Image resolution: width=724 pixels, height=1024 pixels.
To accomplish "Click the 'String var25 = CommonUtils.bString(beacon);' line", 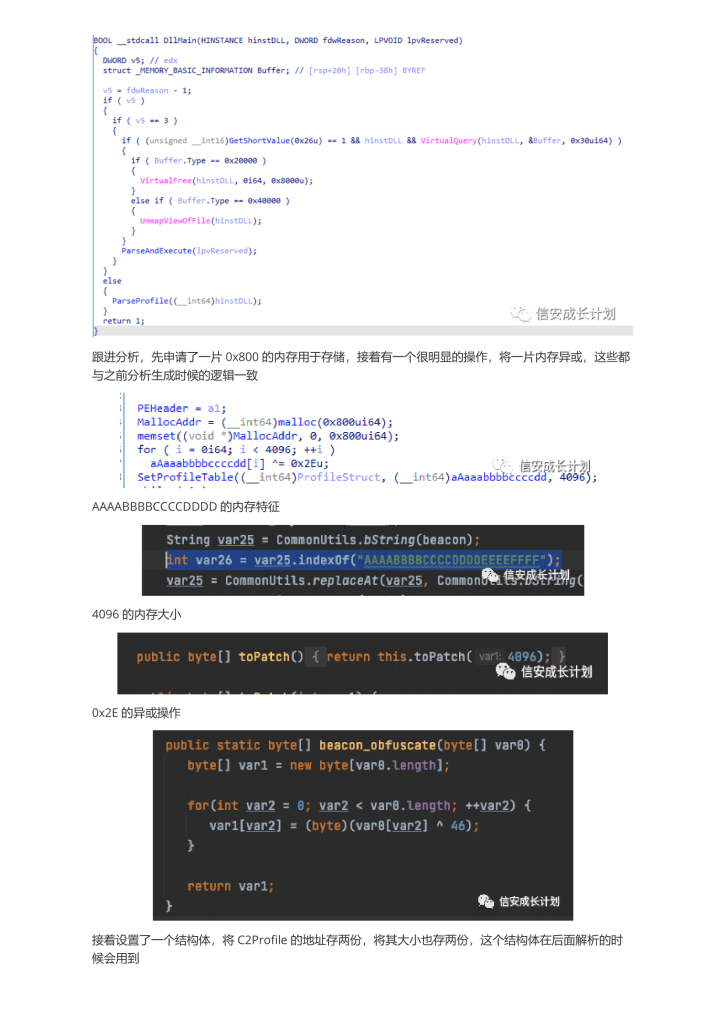I will tap(323, 540).
